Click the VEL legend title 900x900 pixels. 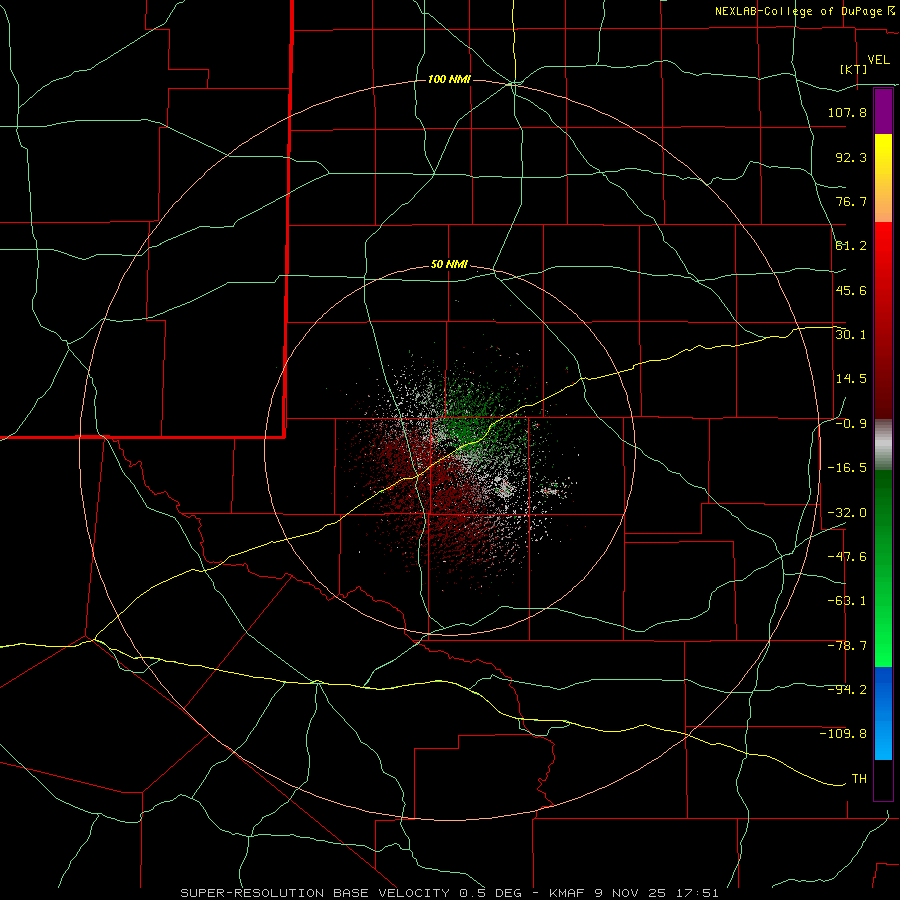pyautogui.click(x=878, y=60)
